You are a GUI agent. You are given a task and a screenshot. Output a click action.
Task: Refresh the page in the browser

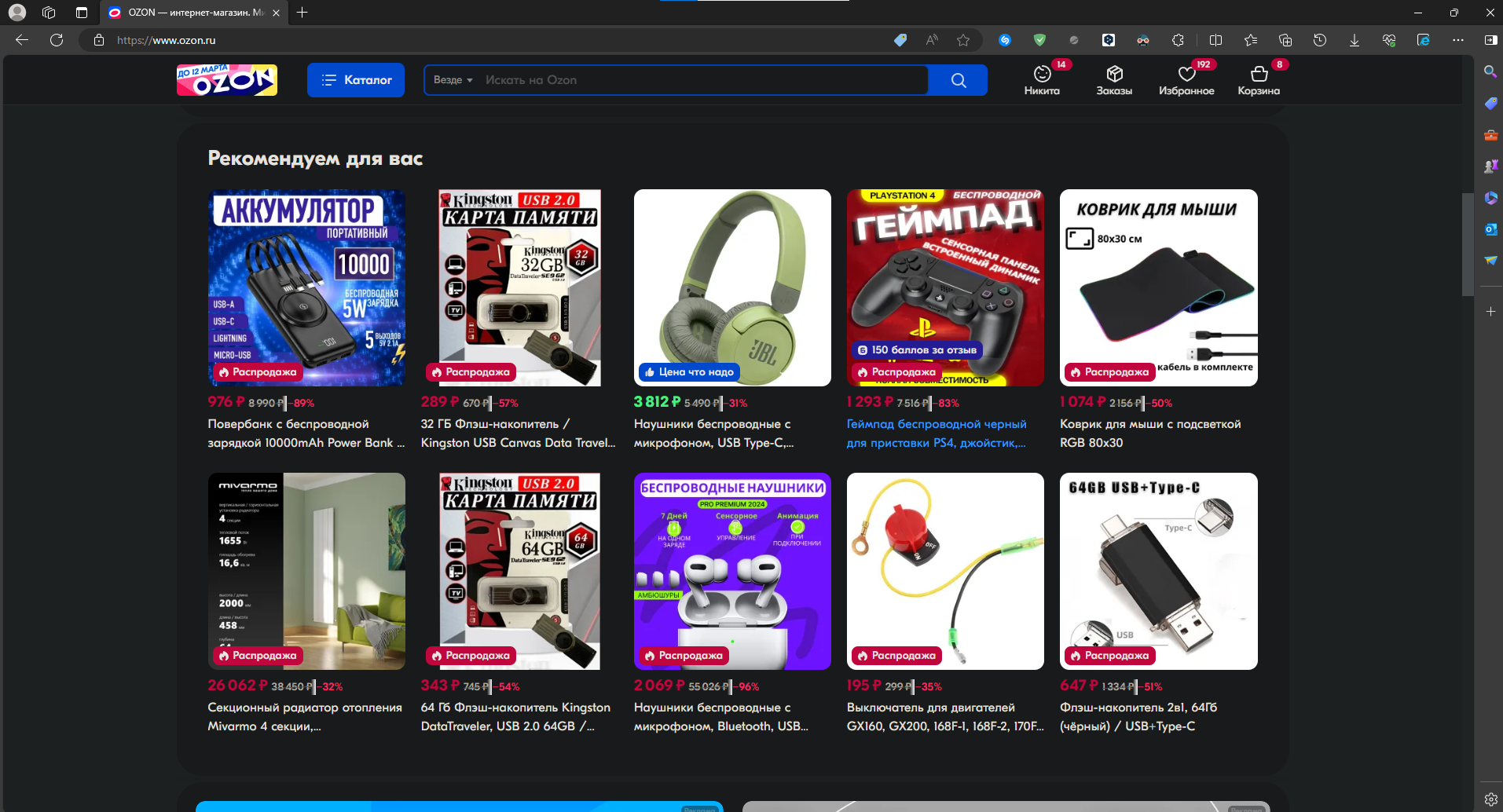(57, 40)
